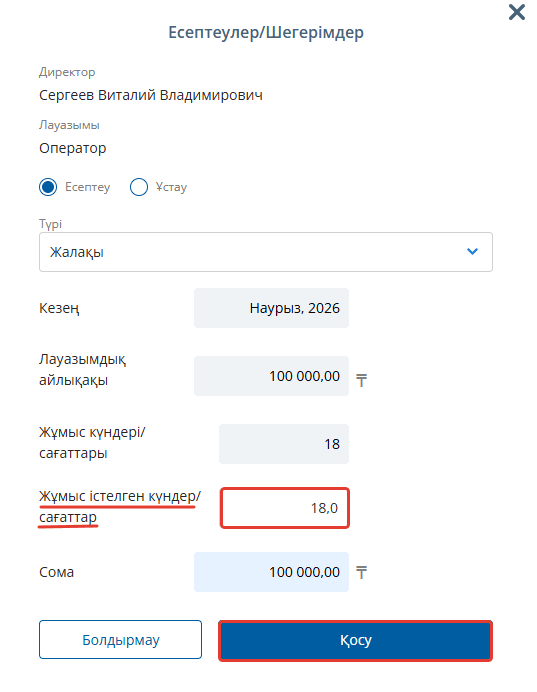Click the Лауазымдық айлықақы amount field

coord(271,376)
